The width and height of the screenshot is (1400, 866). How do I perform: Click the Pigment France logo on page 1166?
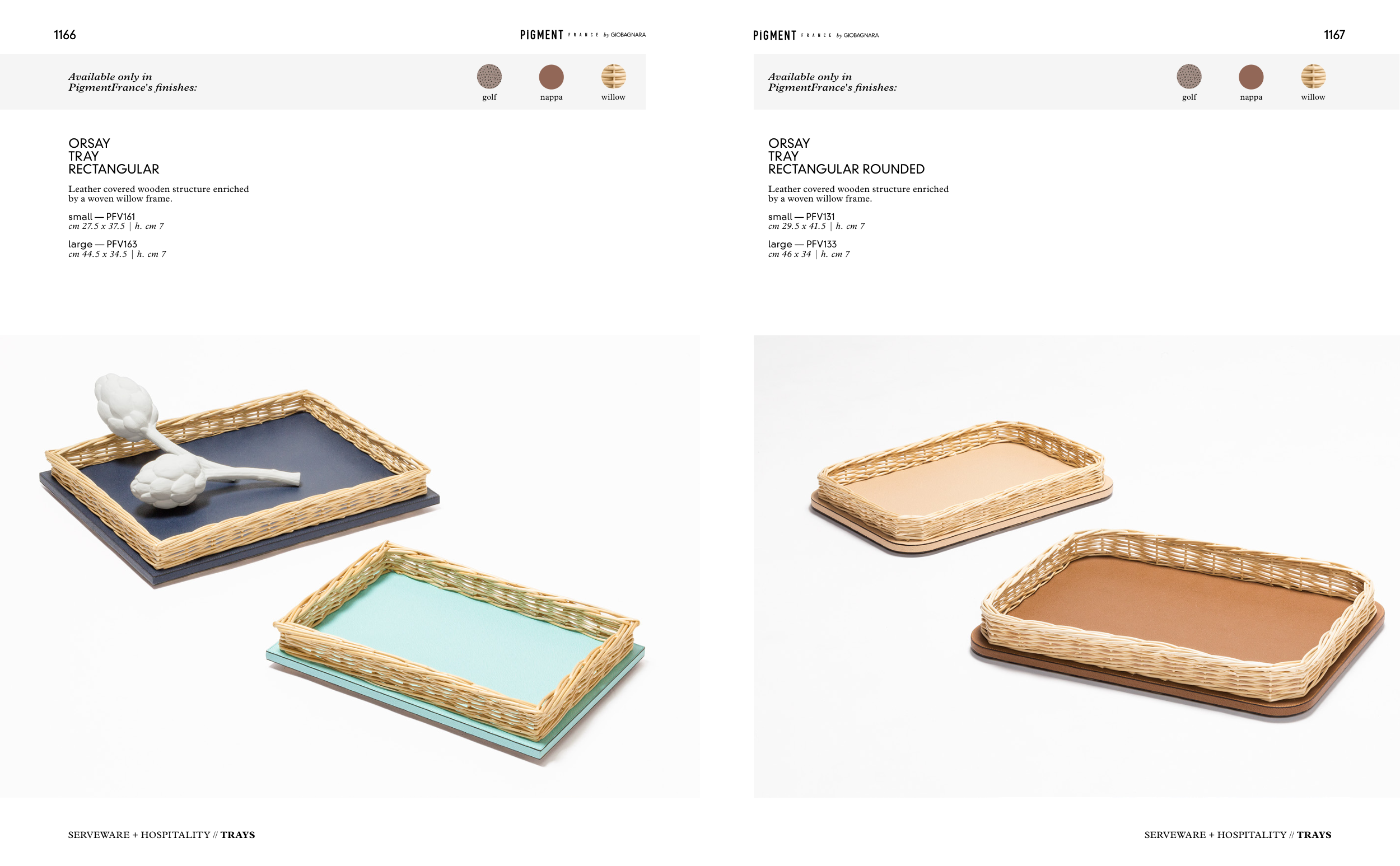click(582, 35)
